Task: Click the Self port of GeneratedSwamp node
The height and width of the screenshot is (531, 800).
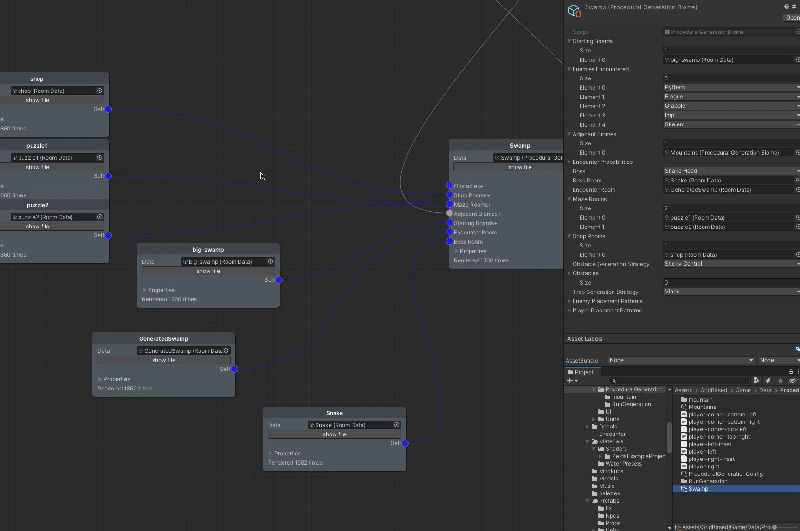Action: 235,369
